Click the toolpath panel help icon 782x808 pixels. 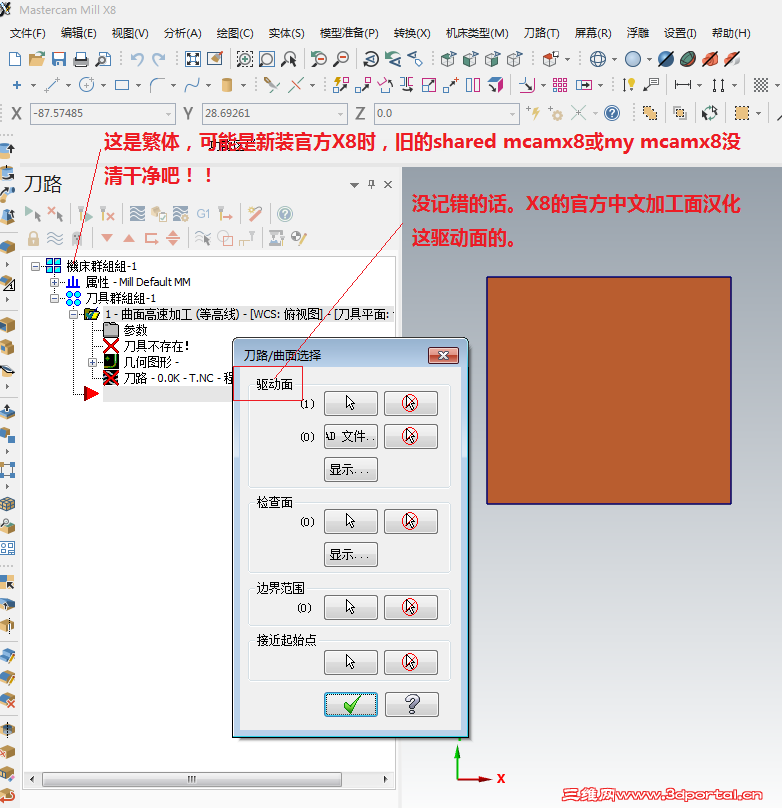point(285,213)
